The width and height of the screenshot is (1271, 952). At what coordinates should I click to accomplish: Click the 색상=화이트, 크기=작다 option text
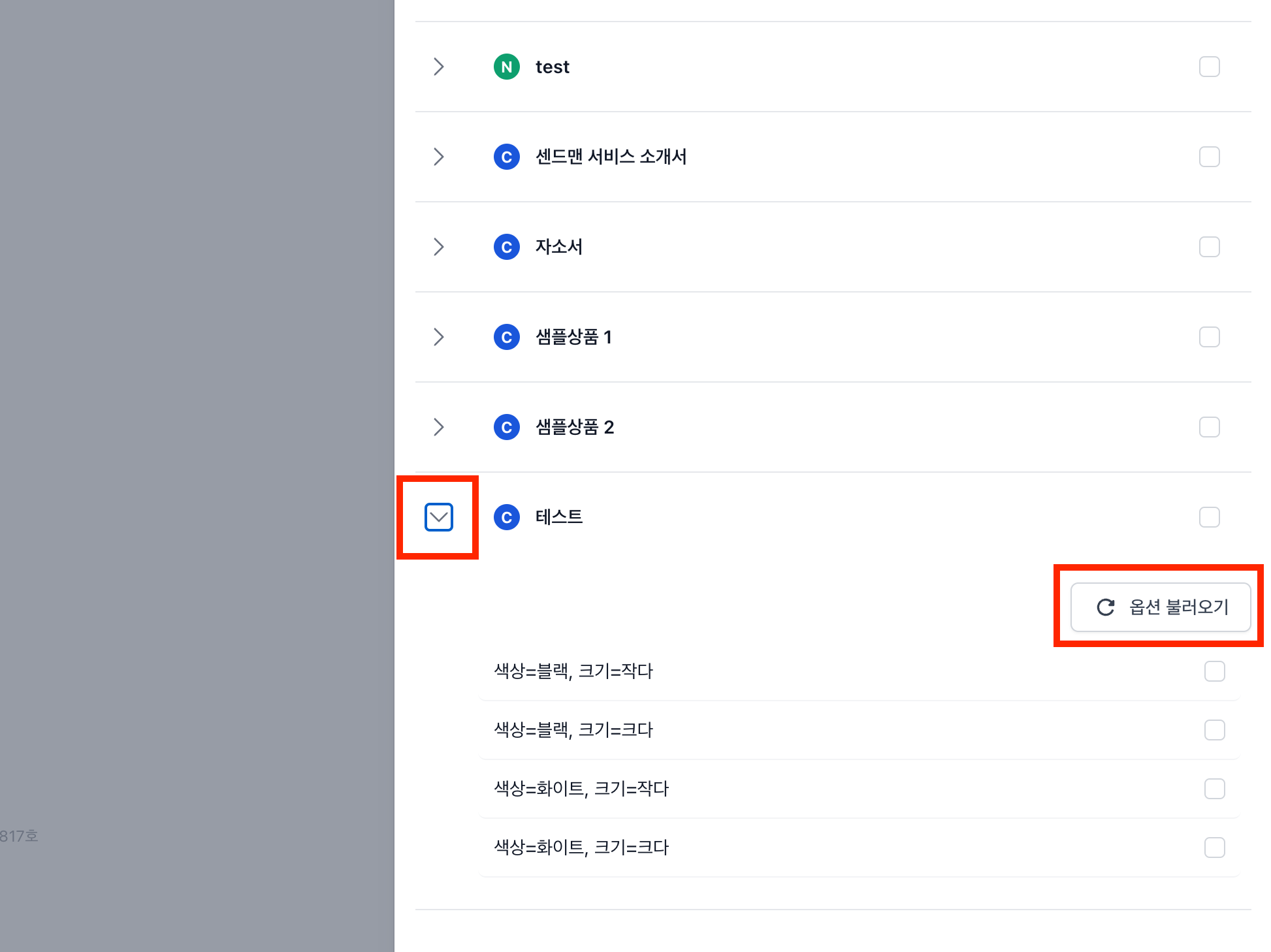(x=581, y=789)
